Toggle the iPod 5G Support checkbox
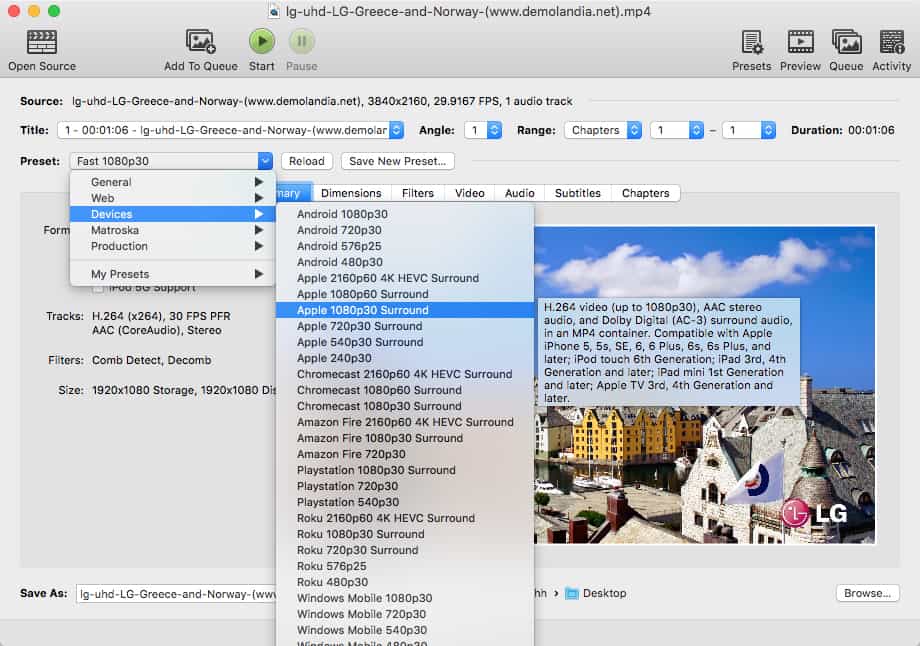 (x=98, y=288)
